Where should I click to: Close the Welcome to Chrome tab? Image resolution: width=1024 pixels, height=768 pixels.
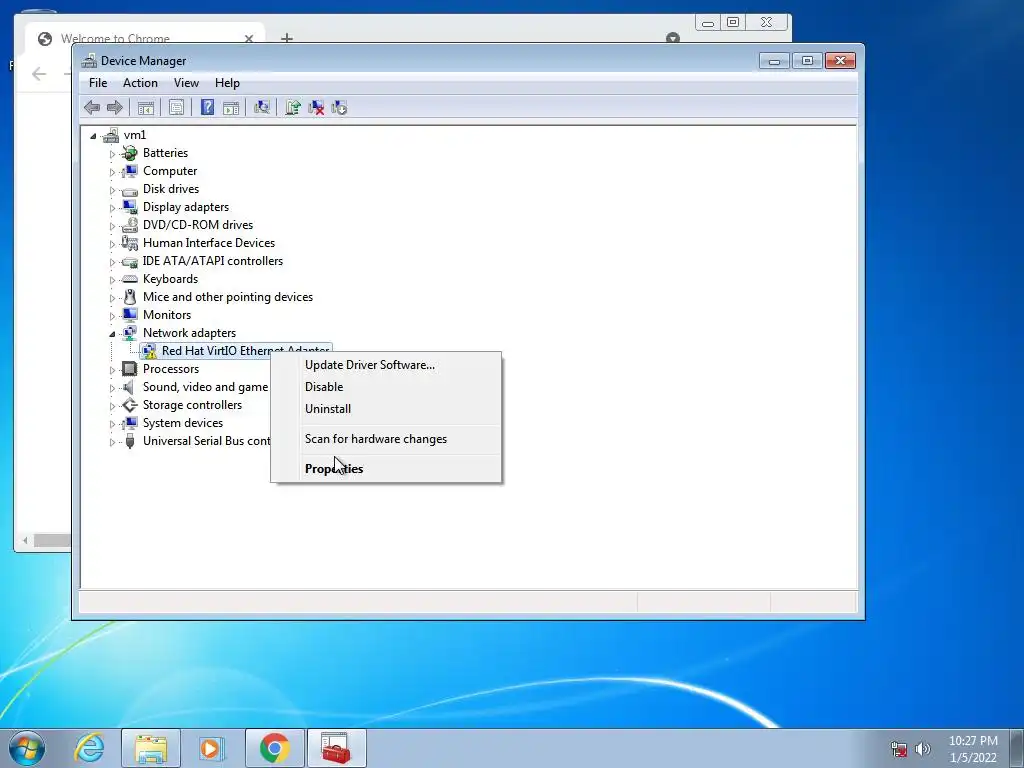[x=249, y=39]
